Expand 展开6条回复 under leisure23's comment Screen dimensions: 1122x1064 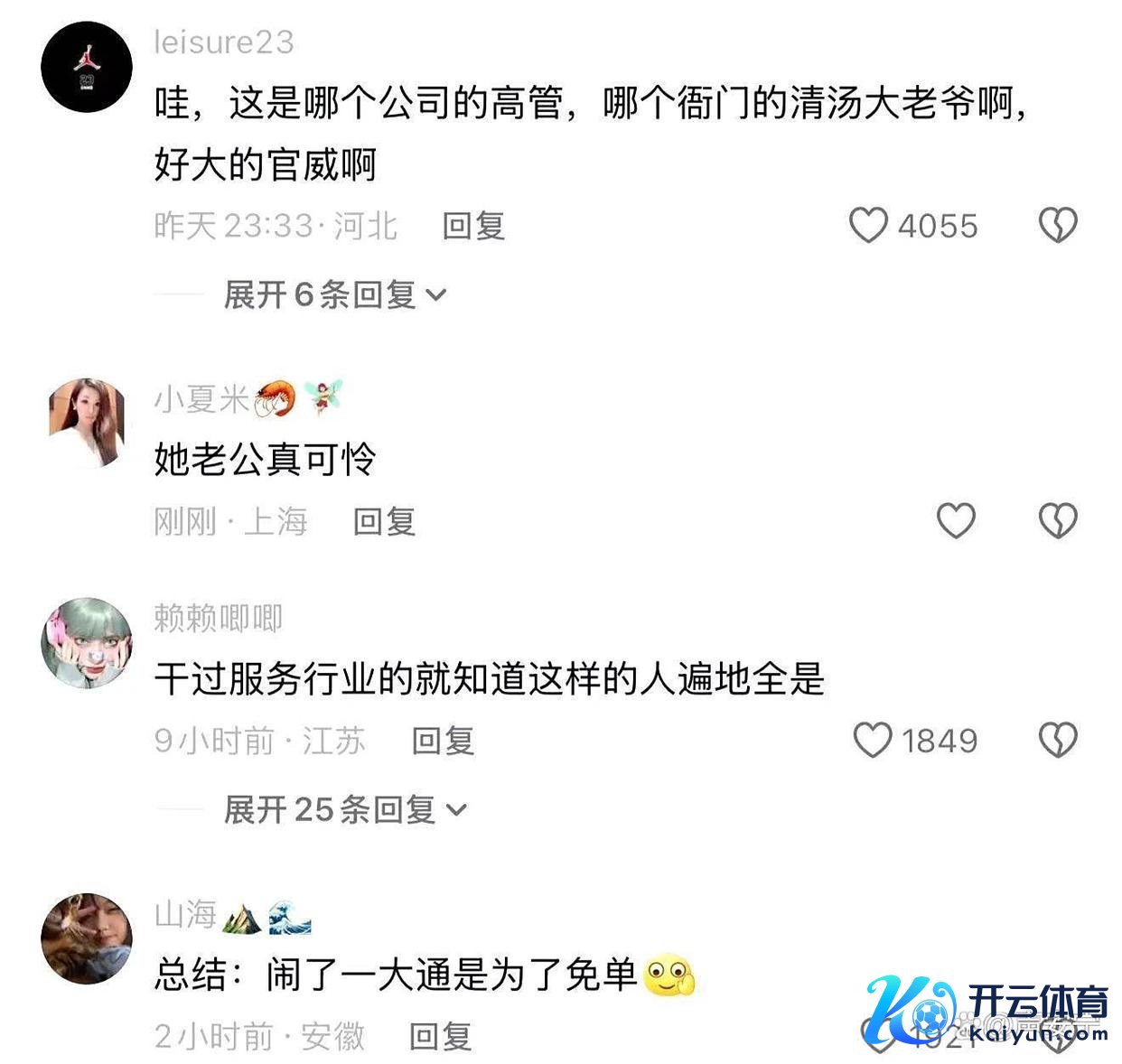(335, 294)
